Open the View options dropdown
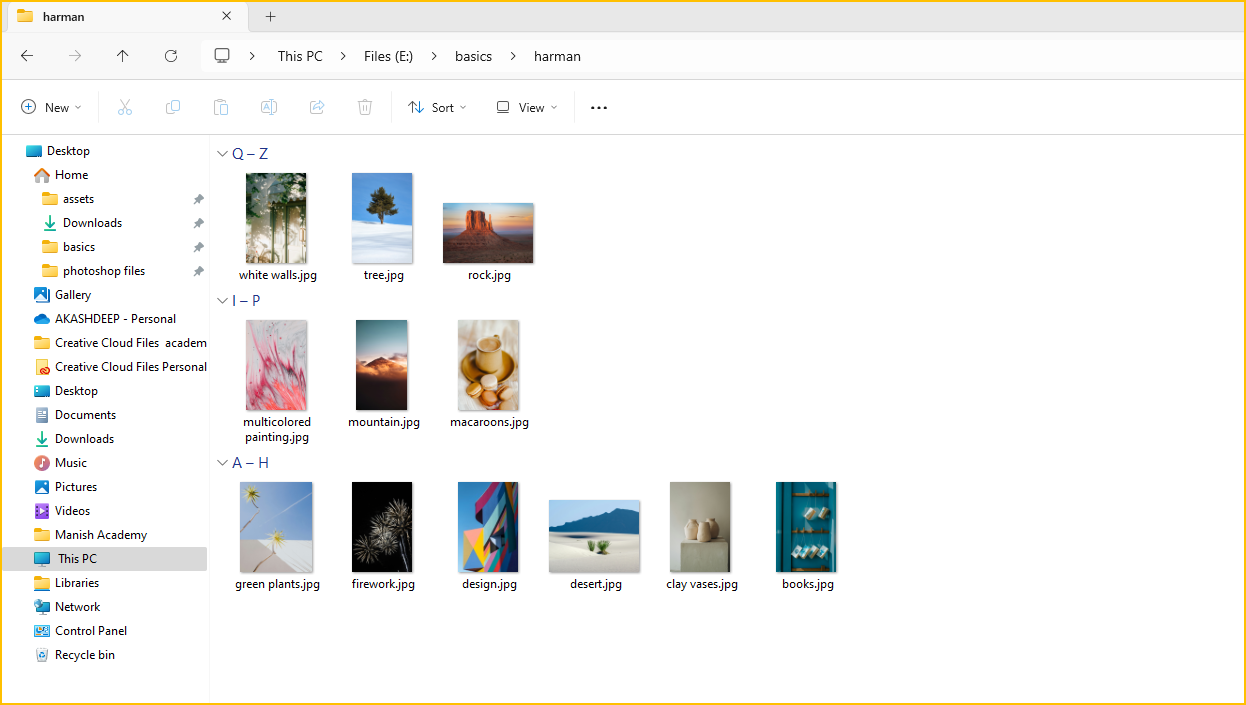Screen dimensions: 1246x705 click(527, 108)
